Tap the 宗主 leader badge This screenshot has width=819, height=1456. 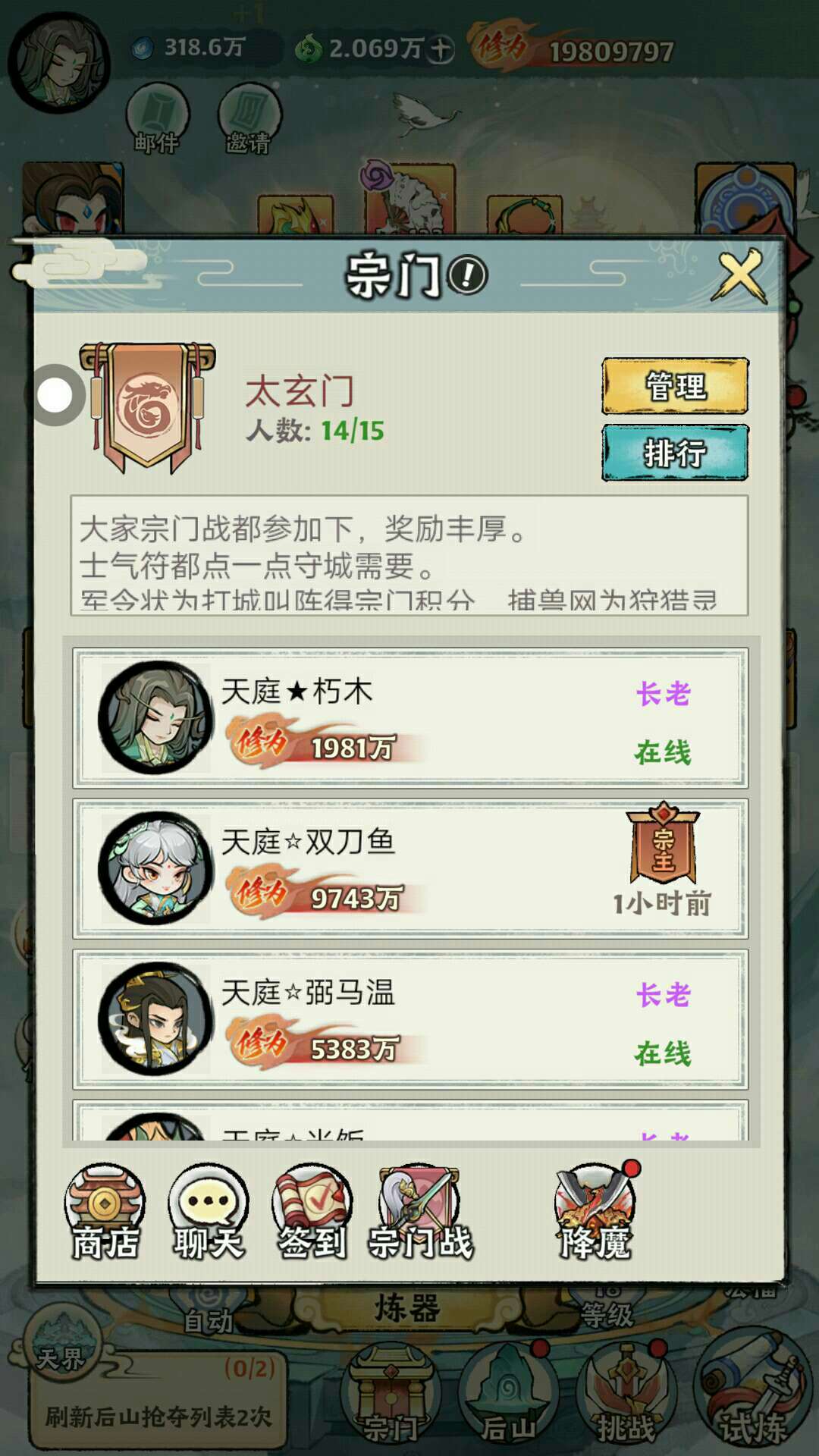coord(663,843)
